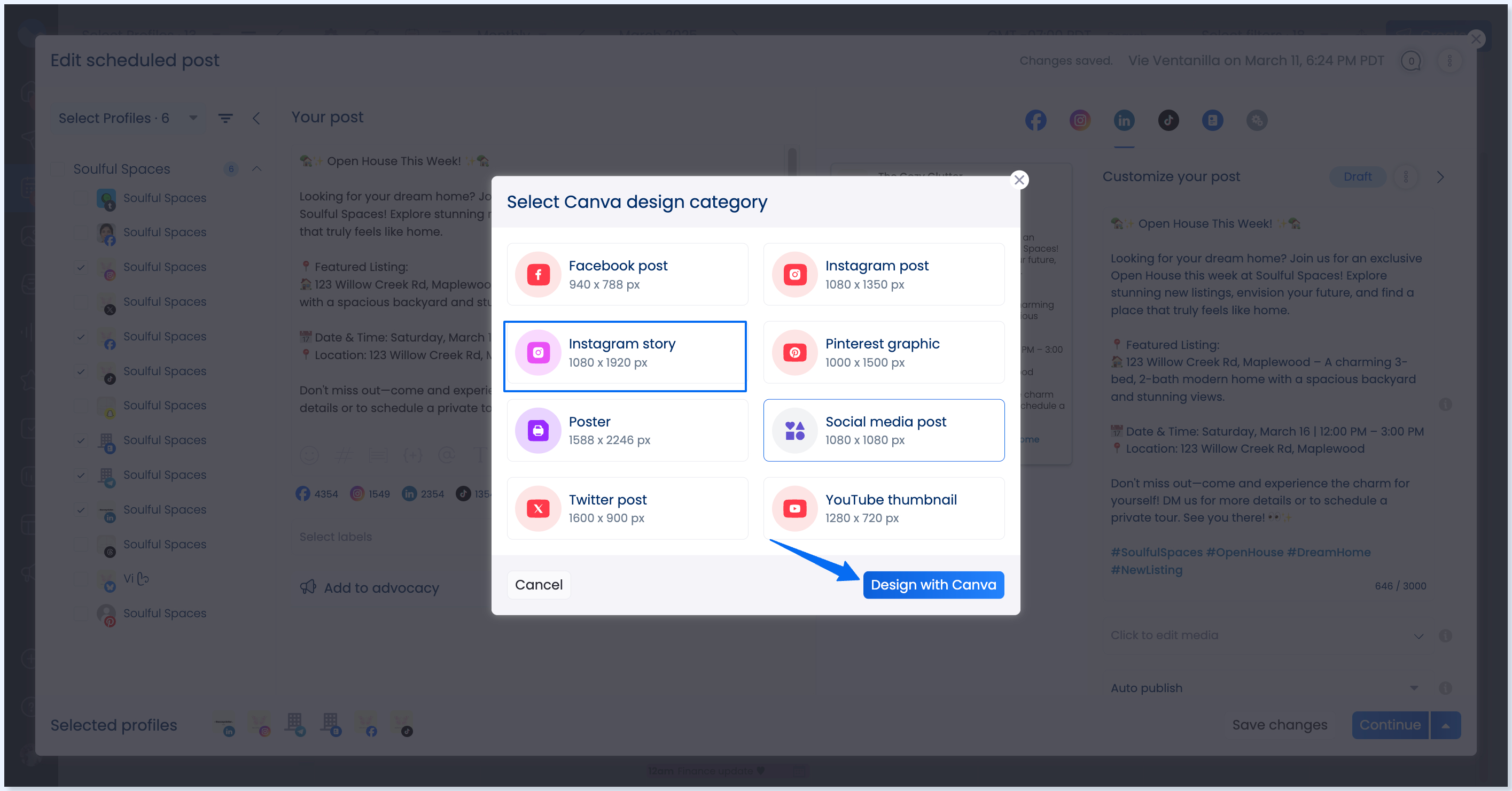
Task: Switch to the Instagram customization tab
Action: tap(1080, 120)
